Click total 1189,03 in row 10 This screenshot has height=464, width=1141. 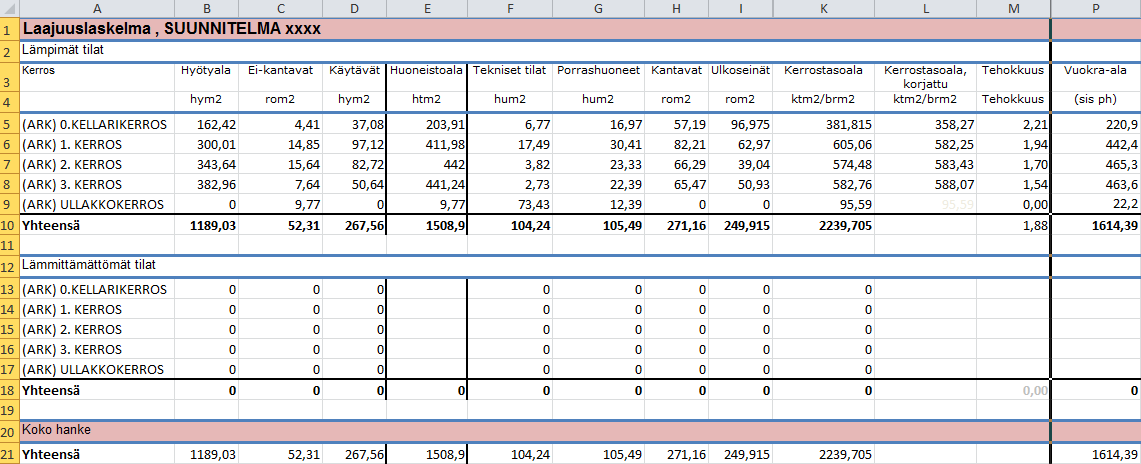click(207, 225)
